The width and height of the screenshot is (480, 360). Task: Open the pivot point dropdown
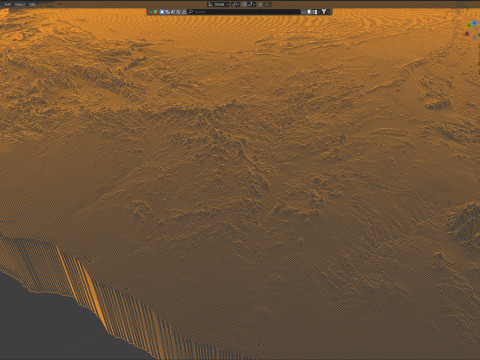pos(236,4)
